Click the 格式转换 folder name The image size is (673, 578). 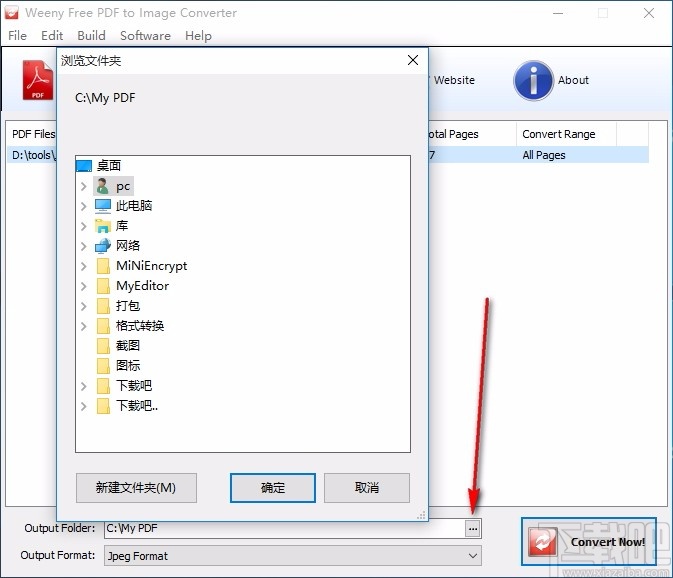(x=140, y=326)
